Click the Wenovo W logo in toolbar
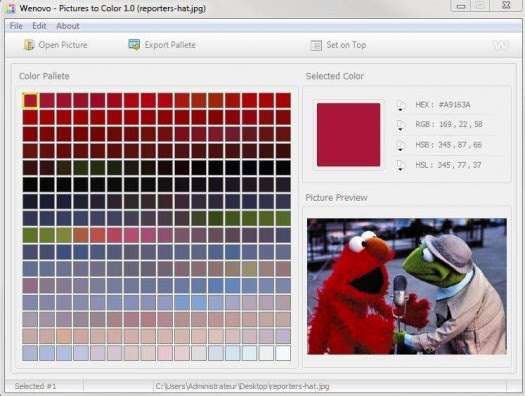This screenshot has height=396, width=525. point(501,46)
